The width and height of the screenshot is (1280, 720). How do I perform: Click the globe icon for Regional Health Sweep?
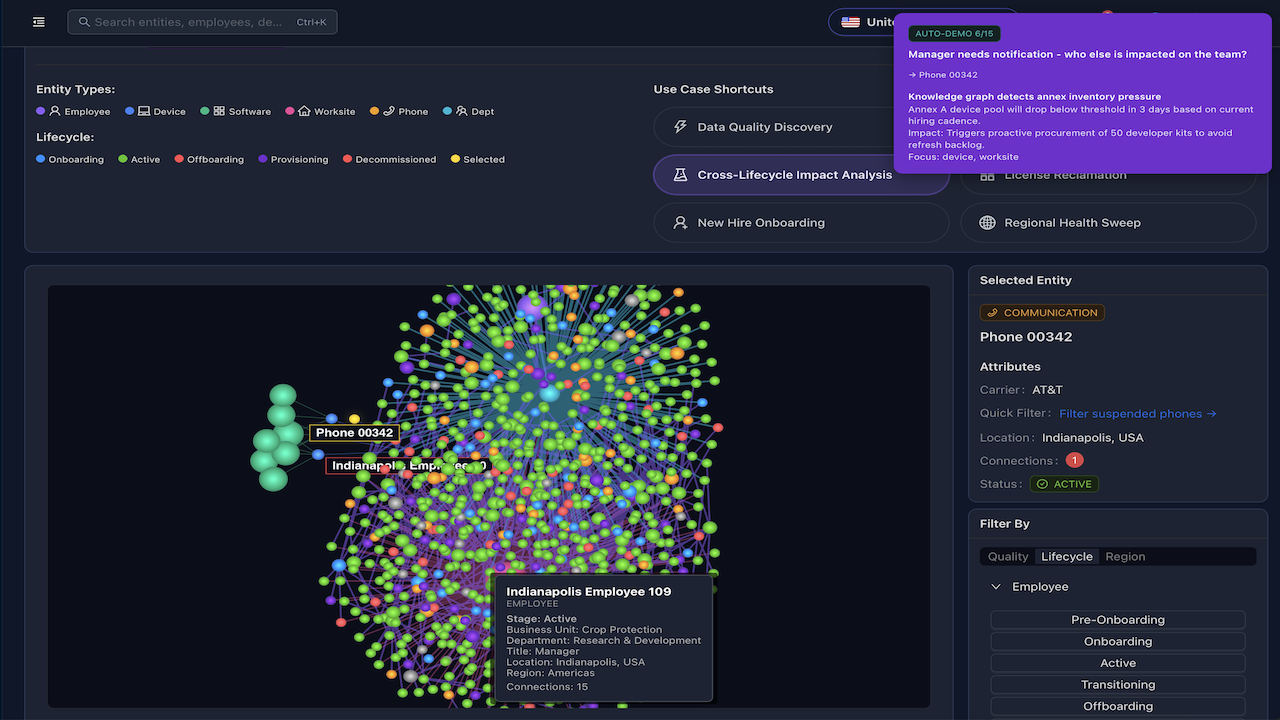pyautogui.click(x=987, y=223)
